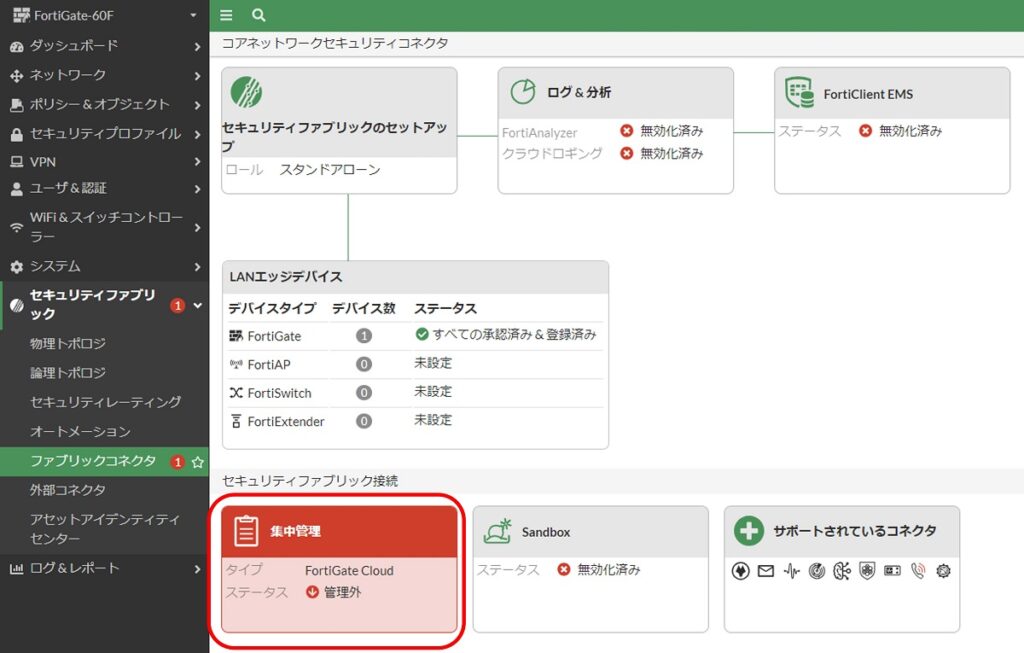Expand the ログ＆レポート menu section
1024x653 pixels.
(x=104, y=568)
